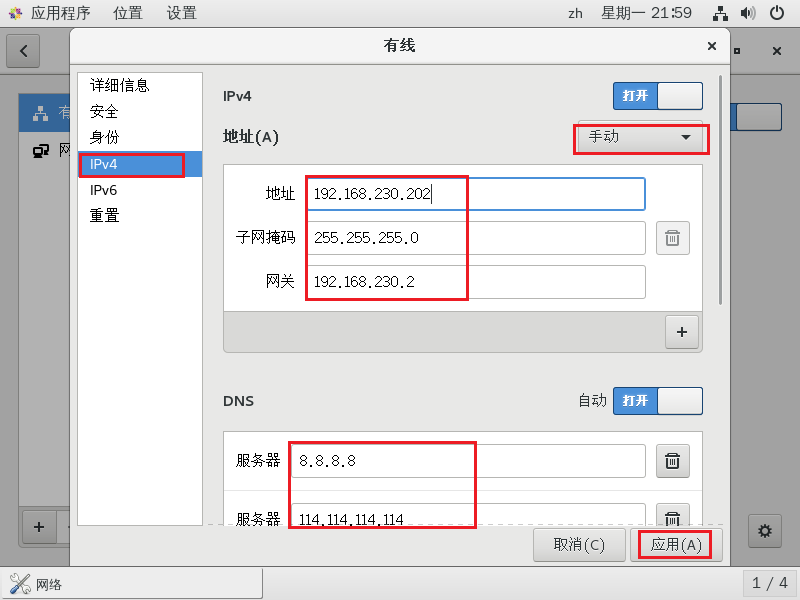Disable automatic DNS with the 自动 toggle

[x=657, y=400]
